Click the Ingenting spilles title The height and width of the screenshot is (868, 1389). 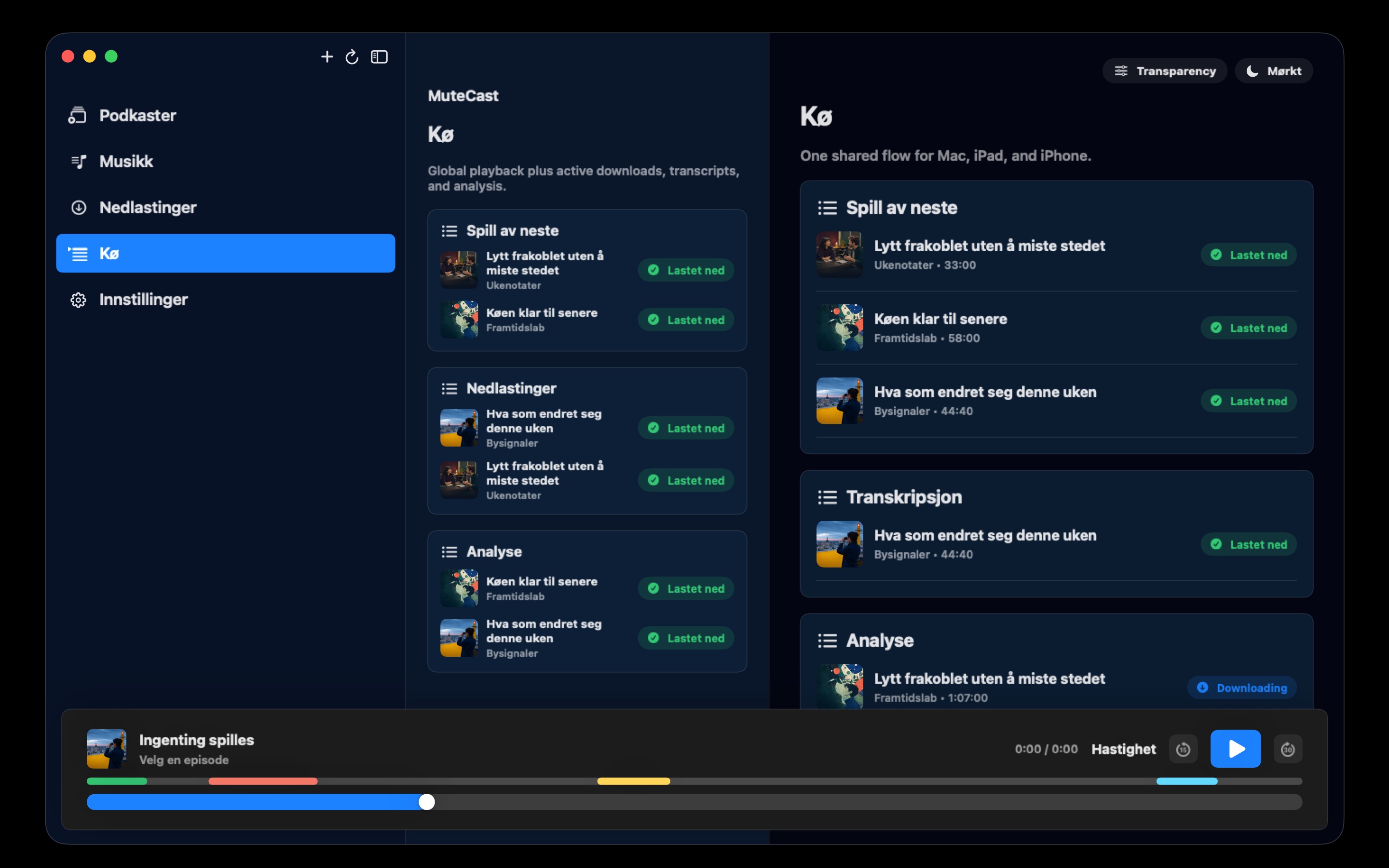pyautogui.click(x=196, y=740)
